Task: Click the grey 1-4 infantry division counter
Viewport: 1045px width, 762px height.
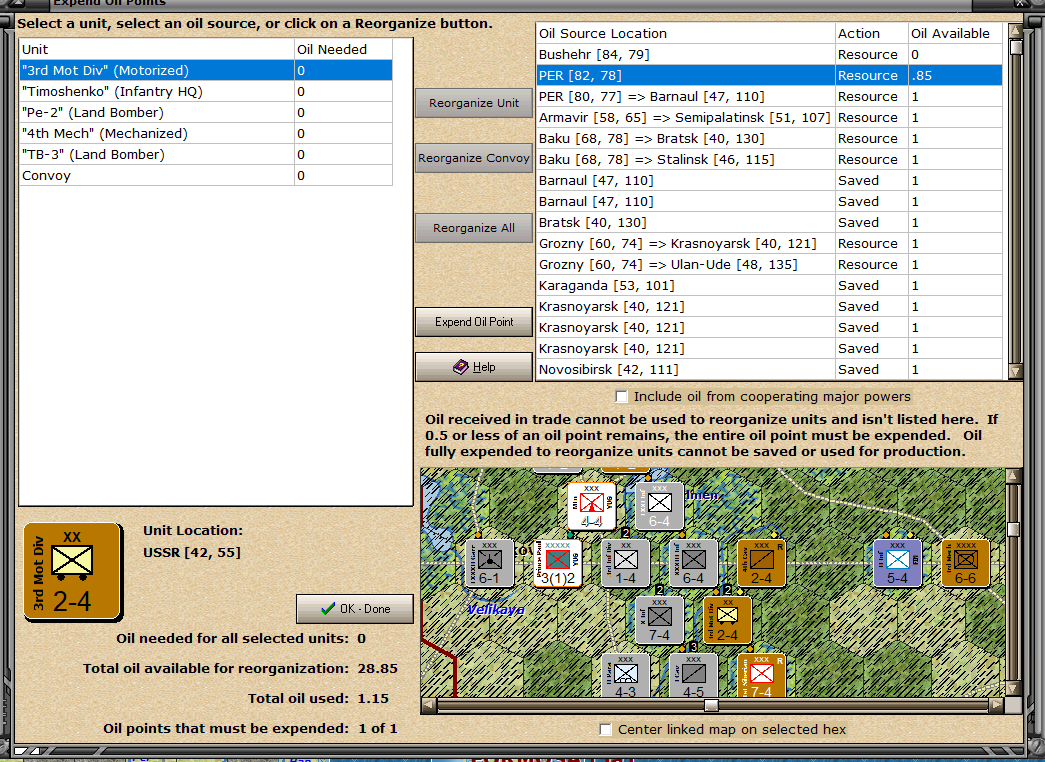Action: point(625,563)
